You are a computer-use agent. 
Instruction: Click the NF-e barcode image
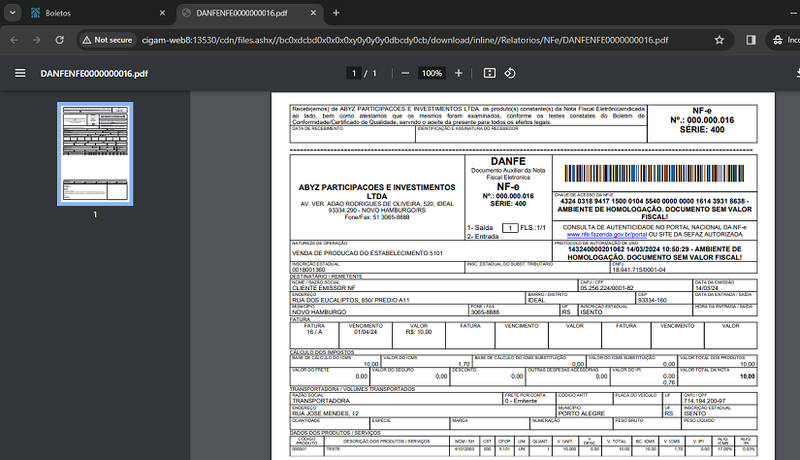654,173
